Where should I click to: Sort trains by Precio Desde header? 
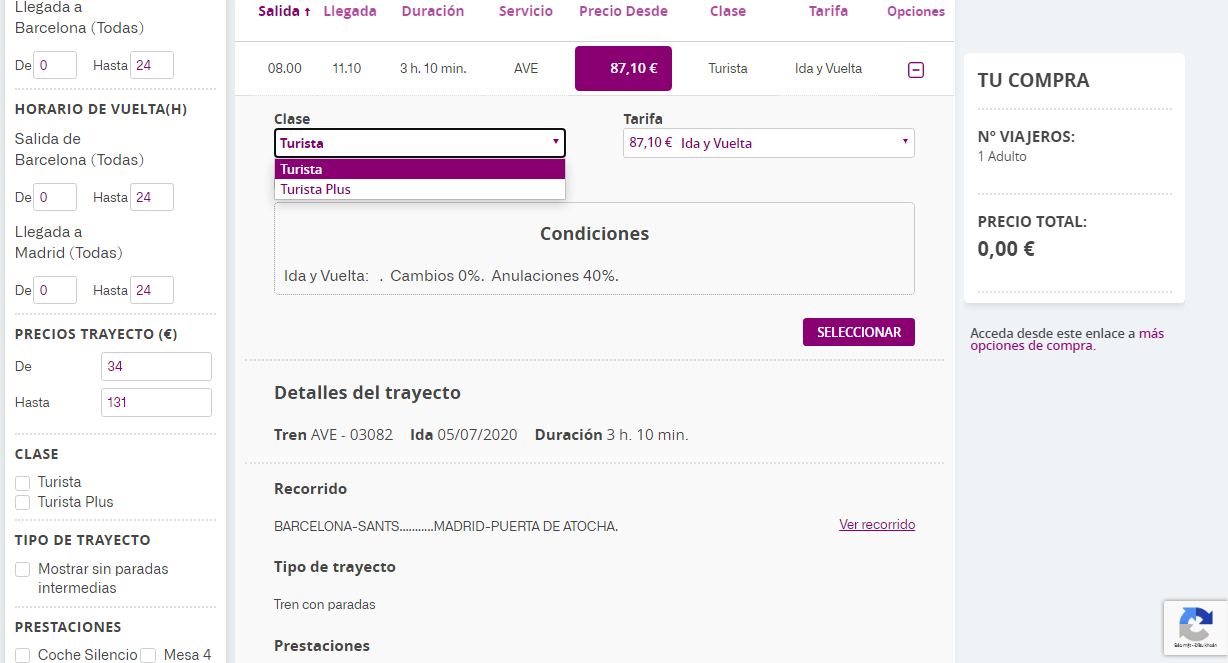(x=622, y=12)
